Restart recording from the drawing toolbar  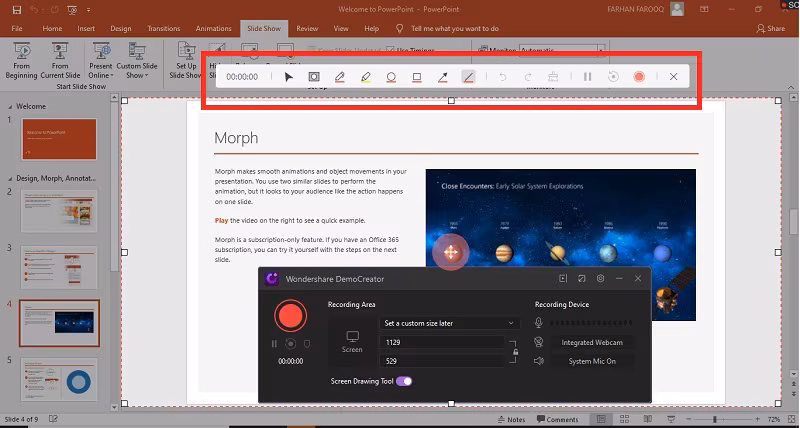613,77
